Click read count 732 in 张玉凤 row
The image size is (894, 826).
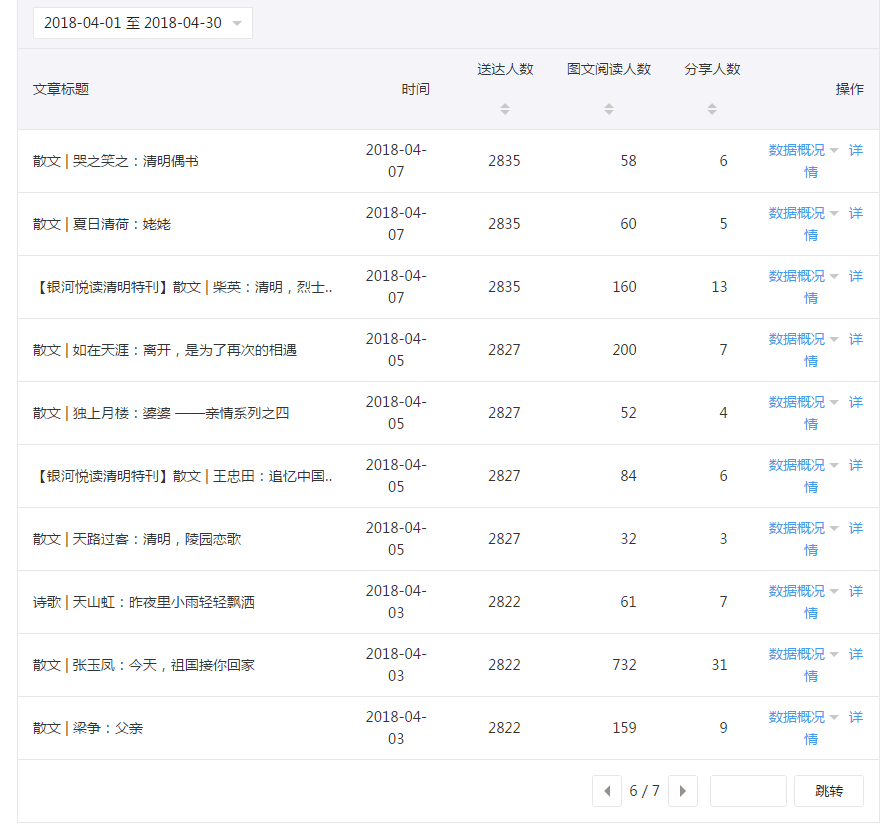coord(624,665)
